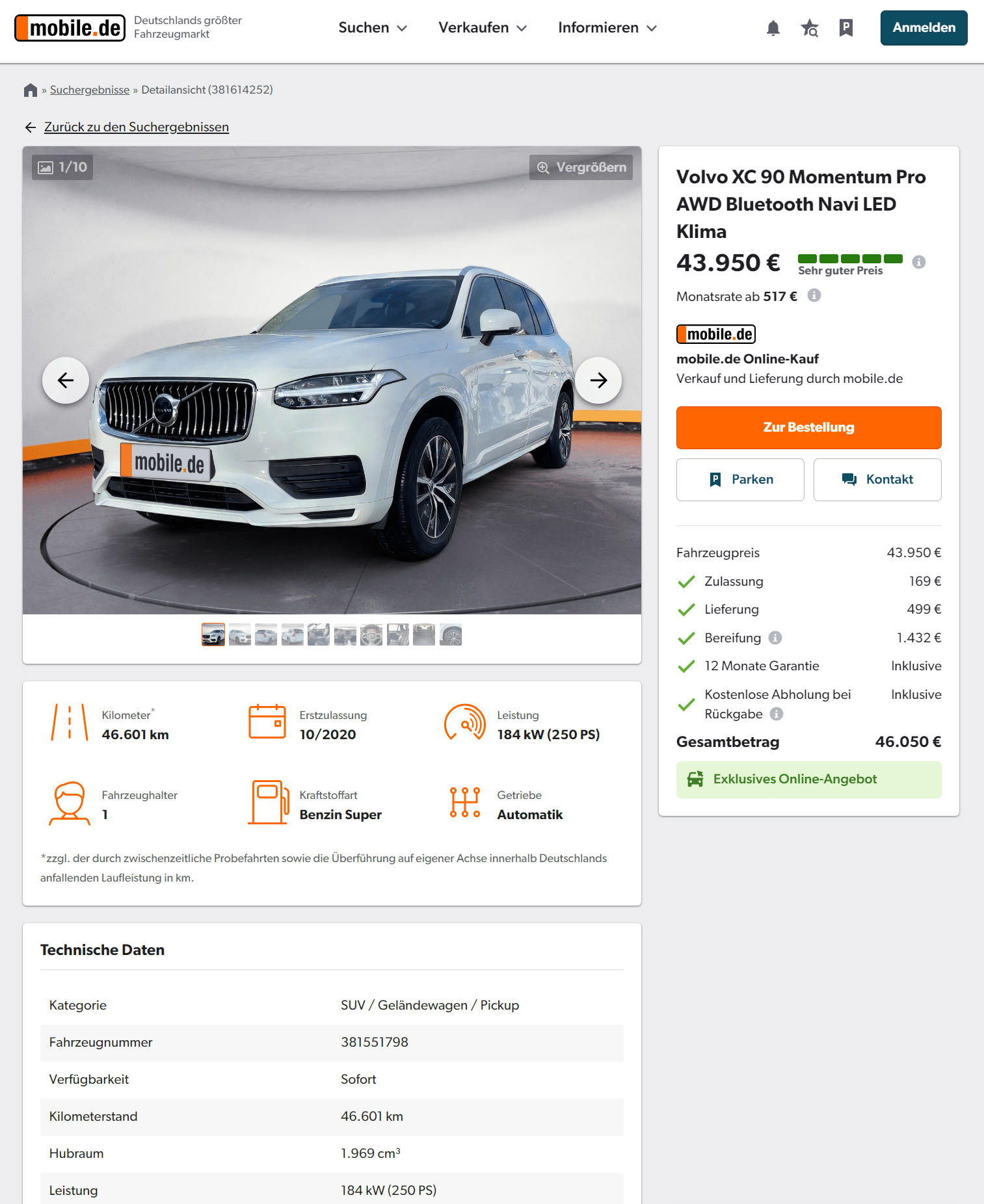The width and height of the screenshot is (984, 1204).
Task: Click the info icon beside Monatsrate
Action: point(814,296)
